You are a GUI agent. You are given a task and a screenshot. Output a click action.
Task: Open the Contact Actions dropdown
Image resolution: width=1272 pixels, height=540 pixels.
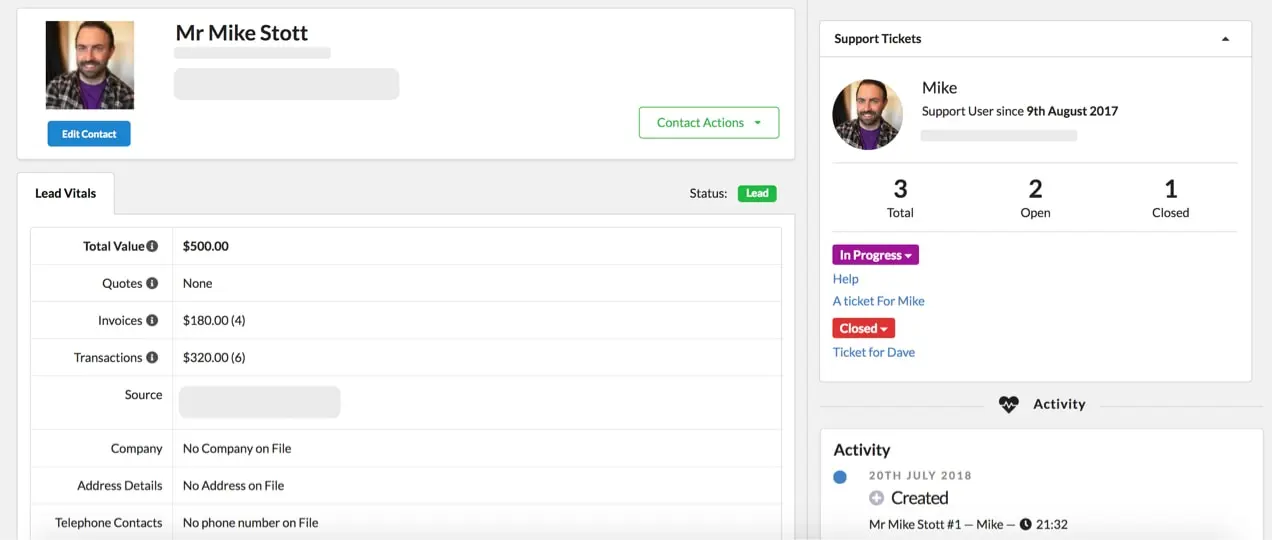tap(709, 122)
